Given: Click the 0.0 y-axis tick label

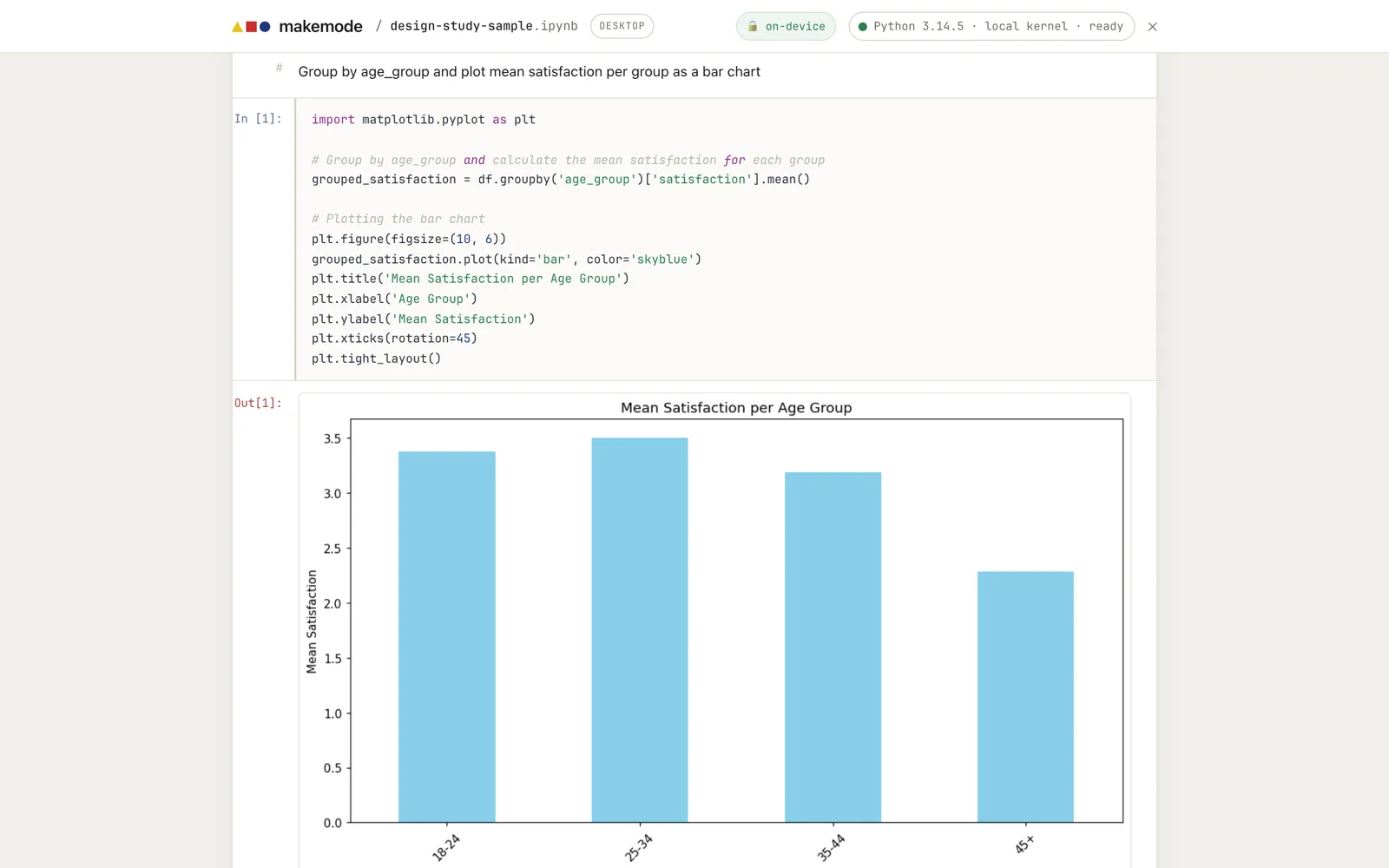Looking at the screenshot, I should 332,823.
